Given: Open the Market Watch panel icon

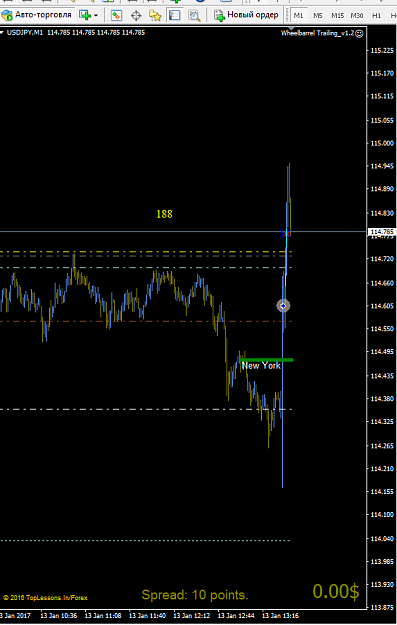Looking at the screenshot, I should pos(116,16).
